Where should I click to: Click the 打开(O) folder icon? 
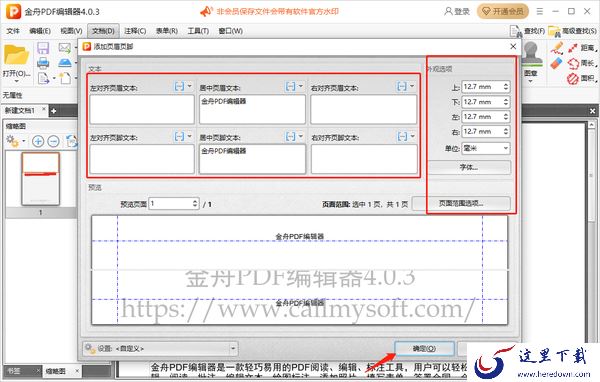[x=16, y=55]
